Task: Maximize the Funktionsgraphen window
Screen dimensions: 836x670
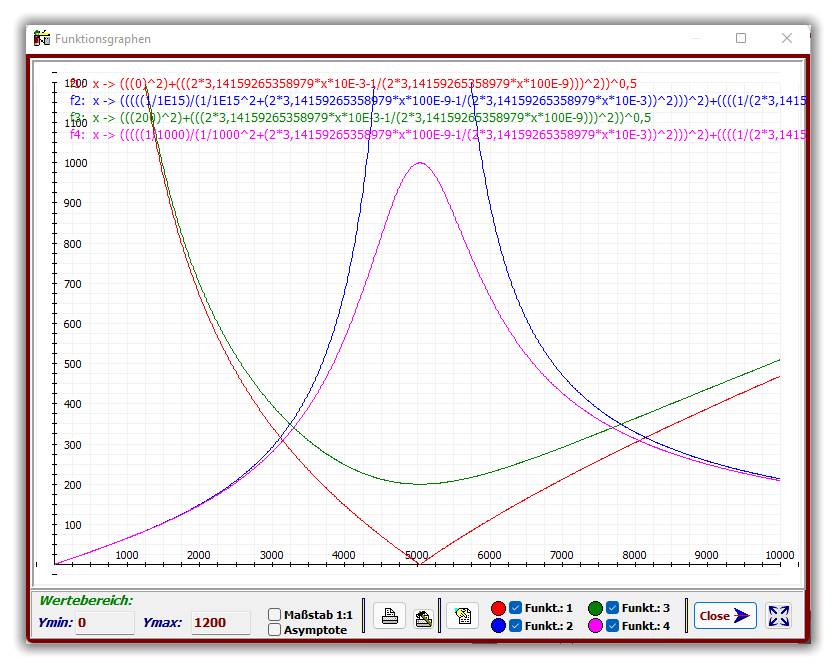Action: 741,38
